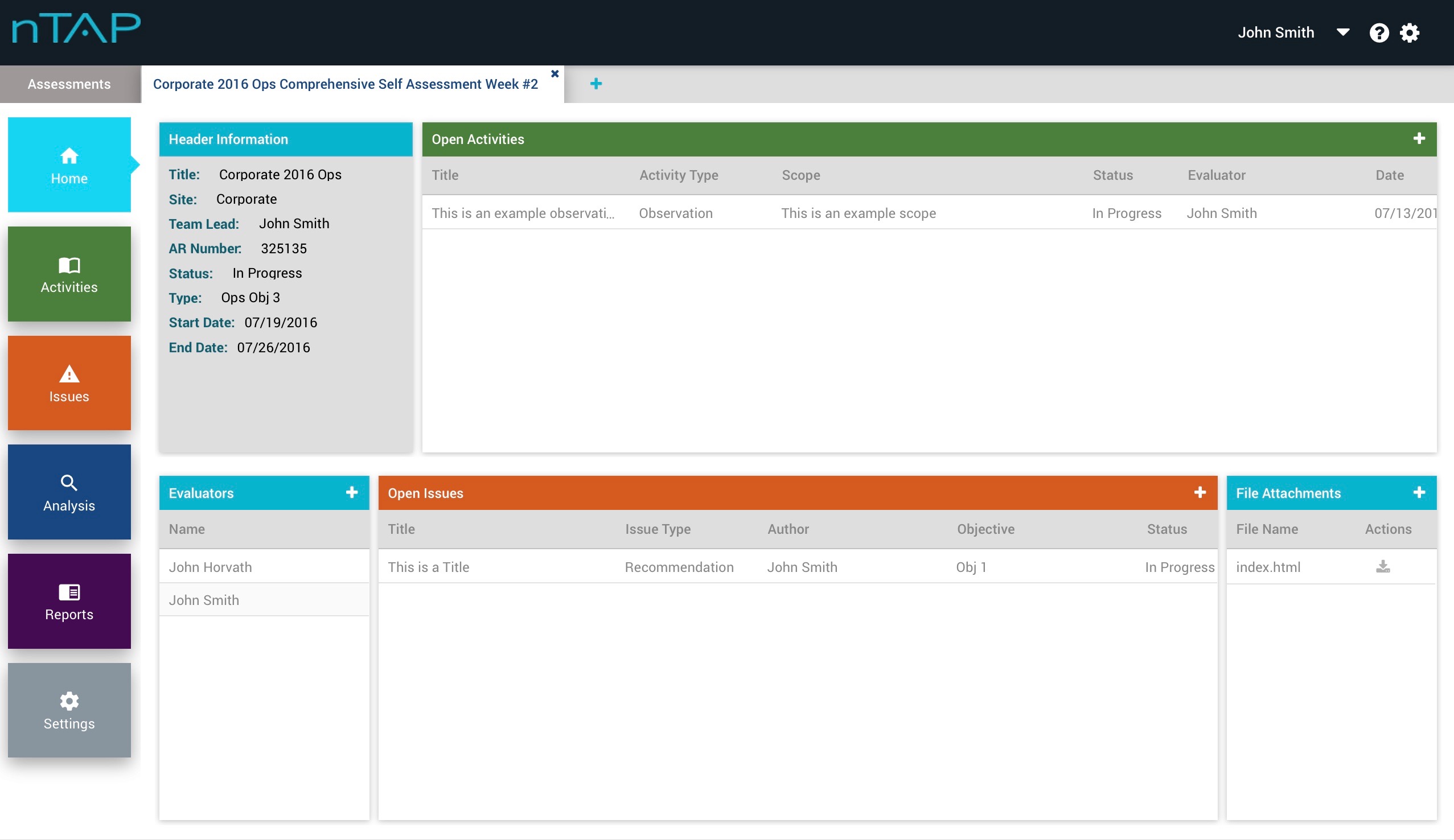Open the Reports sidebar tile
The width and height of the screenshot is (1454, 840).
coord(69,601)
